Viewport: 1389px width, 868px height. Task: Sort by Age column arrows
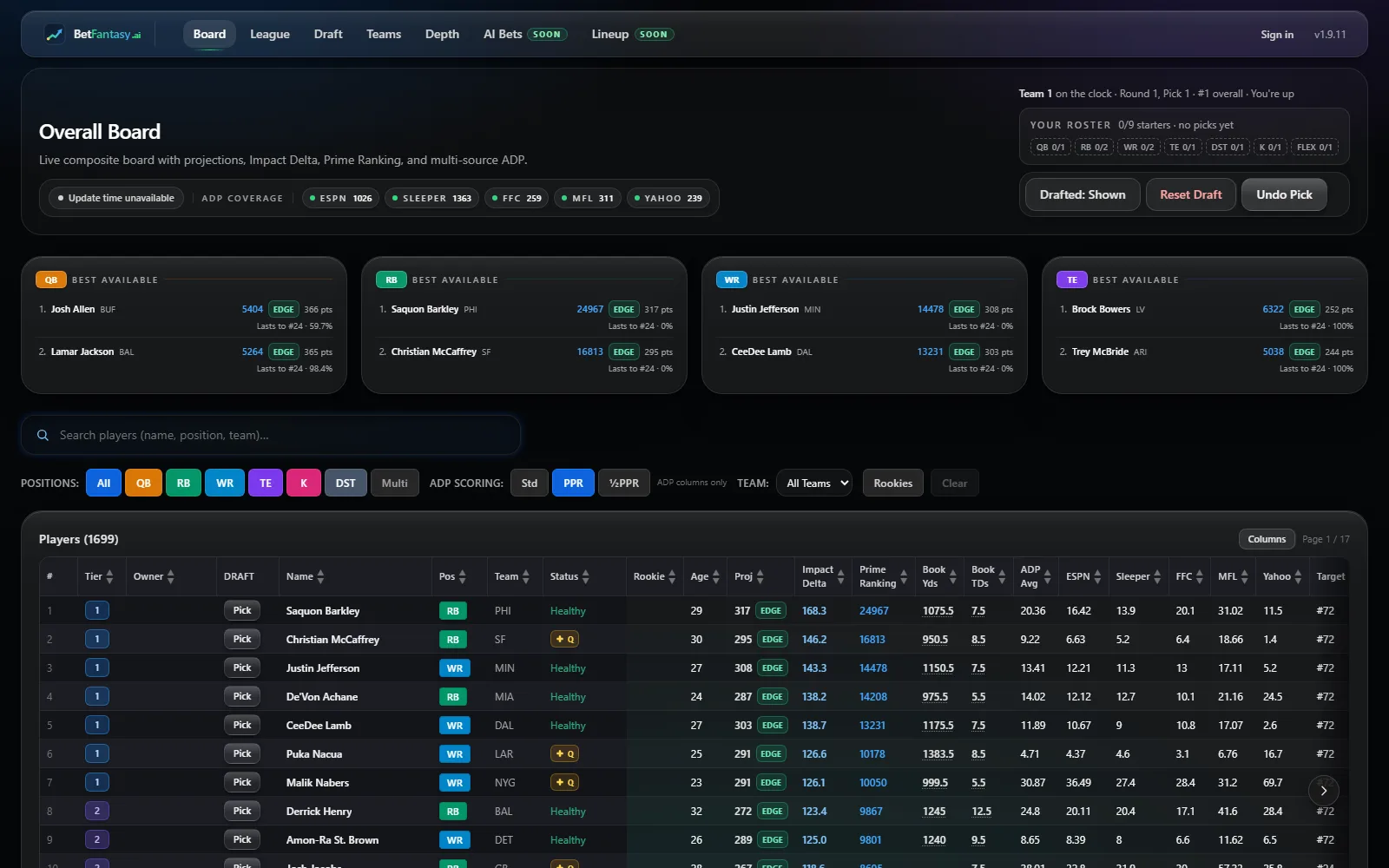716,576
